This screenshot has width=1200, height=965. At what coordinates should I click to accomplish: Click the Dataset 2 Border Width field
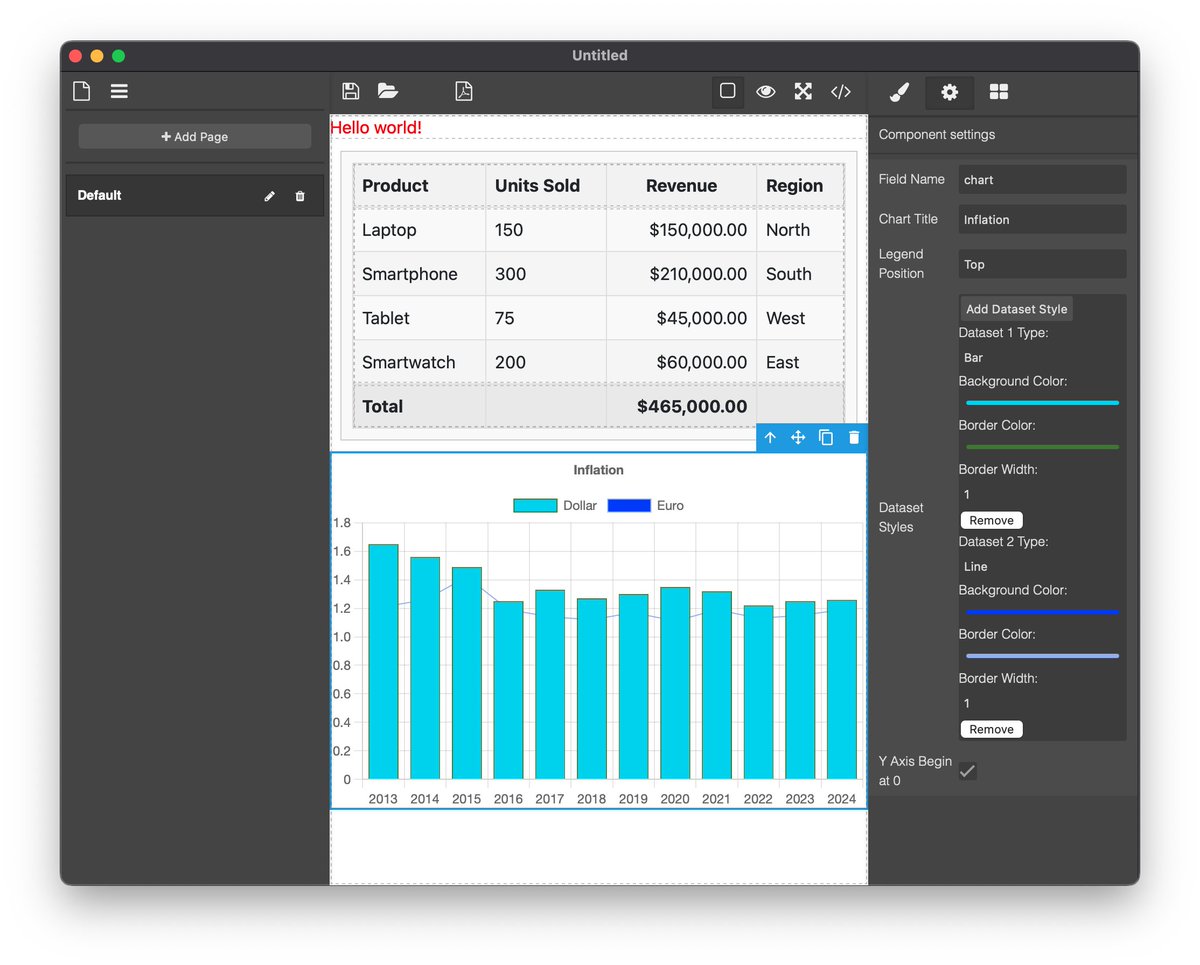[x=1042, y=703]
